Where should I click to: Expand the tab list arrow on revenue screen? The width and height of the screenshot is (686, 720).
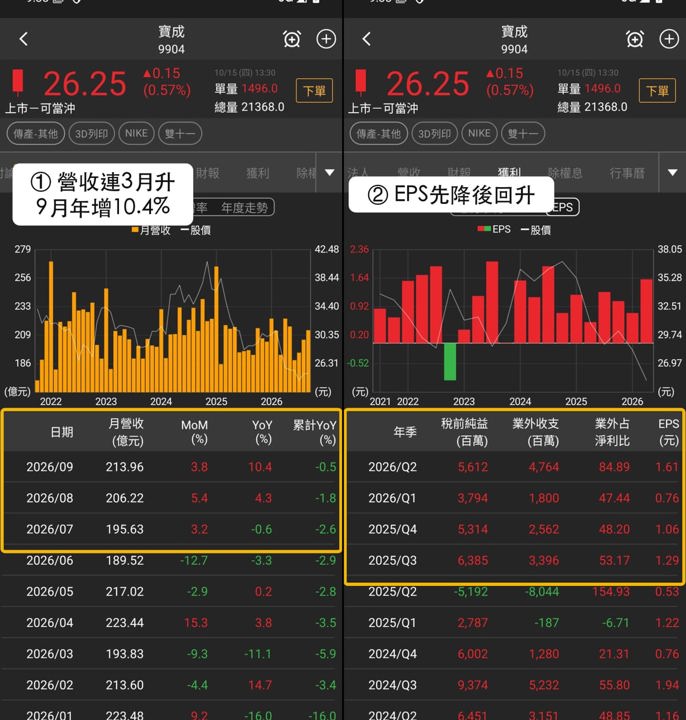(x=330, y=173)
